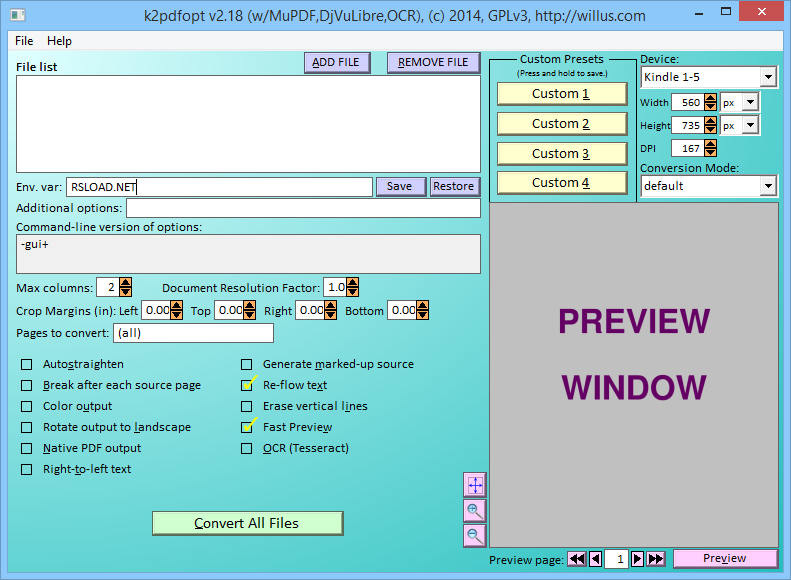This screenshot has height=580, width=791.
Task: Adjust Document Resolution Factor spinner
Action: coord(353,287)
